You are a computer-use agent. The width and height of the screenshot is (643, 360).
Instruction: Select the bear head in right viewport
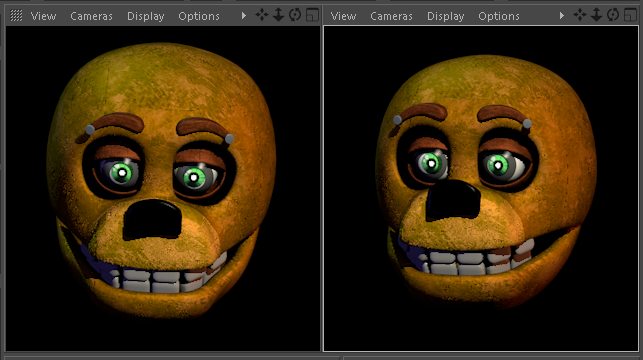click(486, 182)
